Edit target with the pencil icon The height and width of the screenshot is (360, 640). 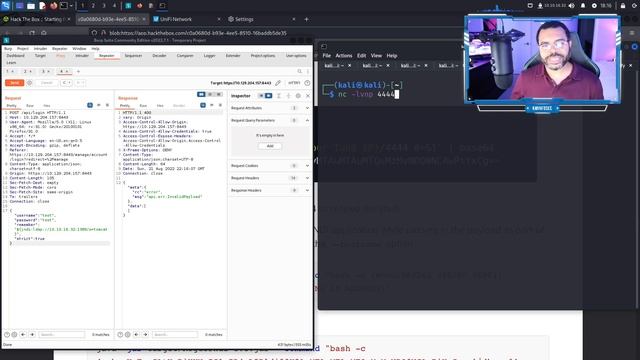point(278,83)
